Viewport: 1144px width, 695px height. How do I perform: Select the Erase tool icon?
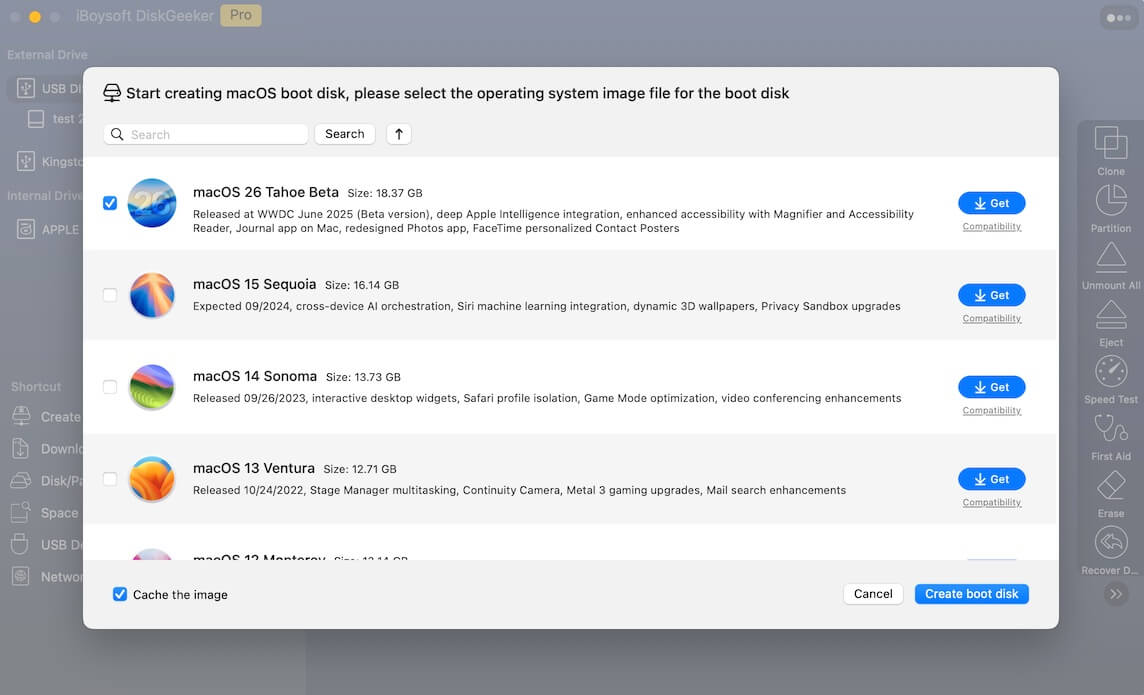point(1111,486)
